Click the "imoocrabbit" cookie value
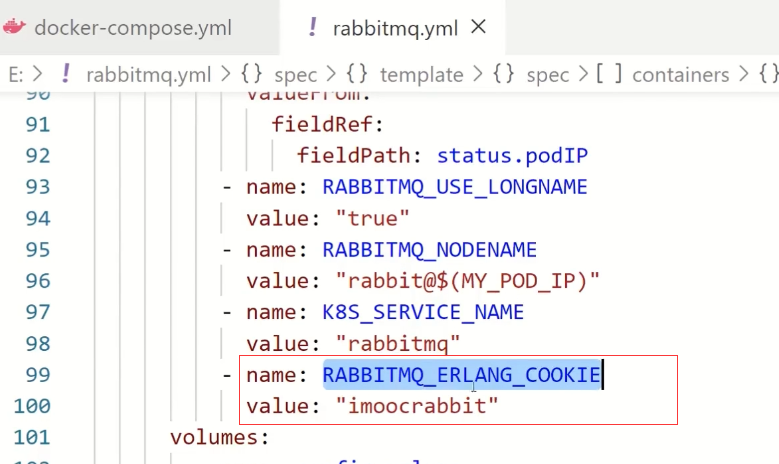Viewport: 779px width, 464px height. pos(417,406)
